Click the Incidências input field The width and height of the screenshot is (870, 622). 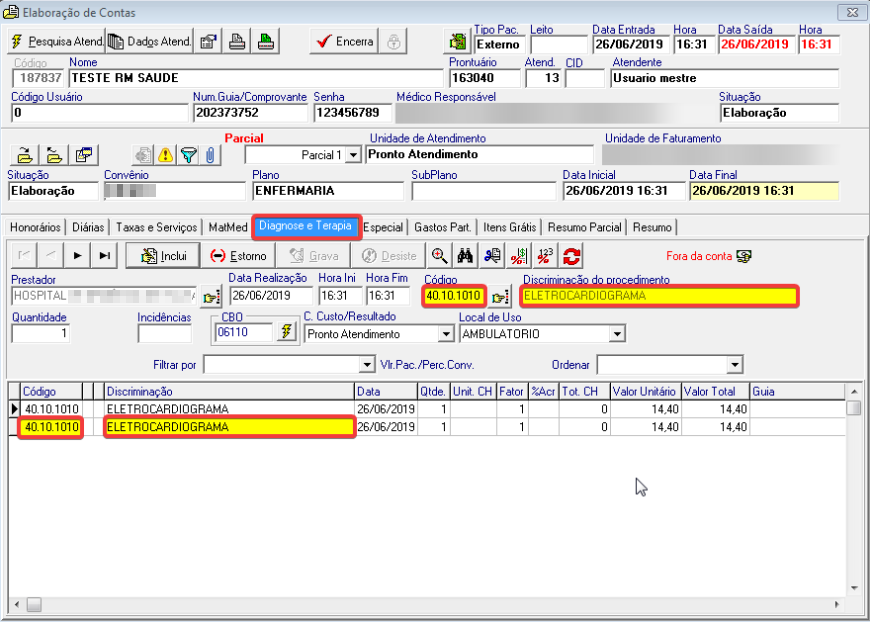165,333
